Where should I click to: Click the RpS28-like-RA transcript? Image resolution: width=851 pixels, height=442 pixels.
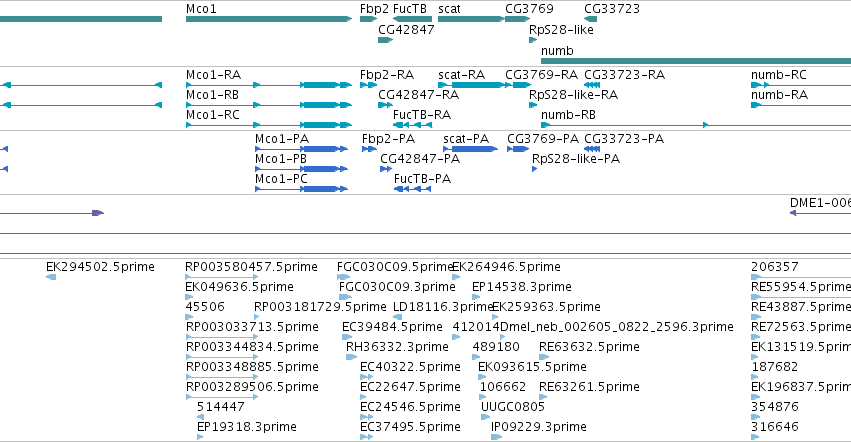[573, 94]
